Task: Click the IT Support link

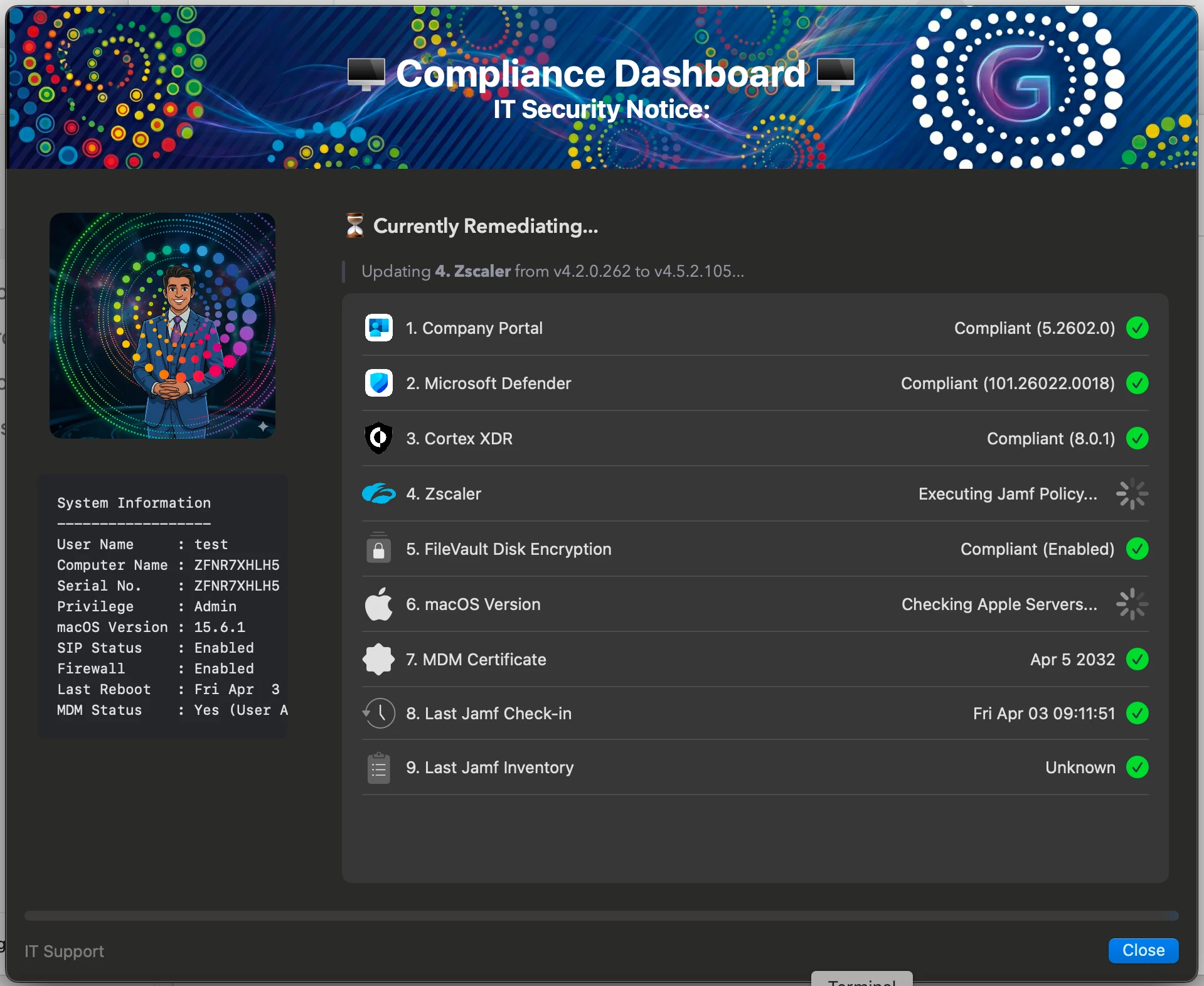Action: [x=64, y=951]
